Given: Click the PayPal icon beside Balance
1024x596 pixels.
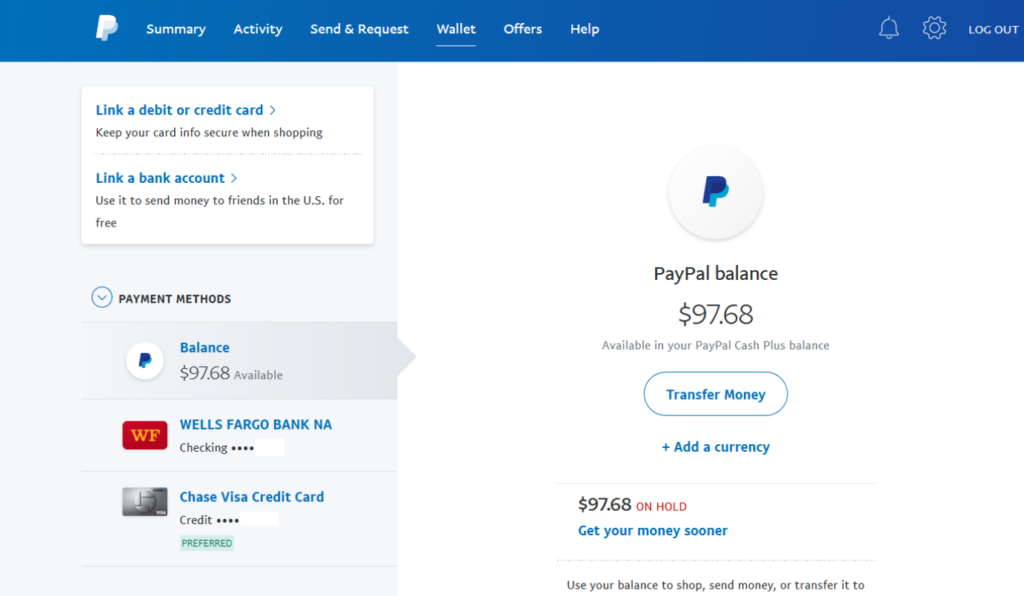Looking at the screenshot, I should coord(144,360).
